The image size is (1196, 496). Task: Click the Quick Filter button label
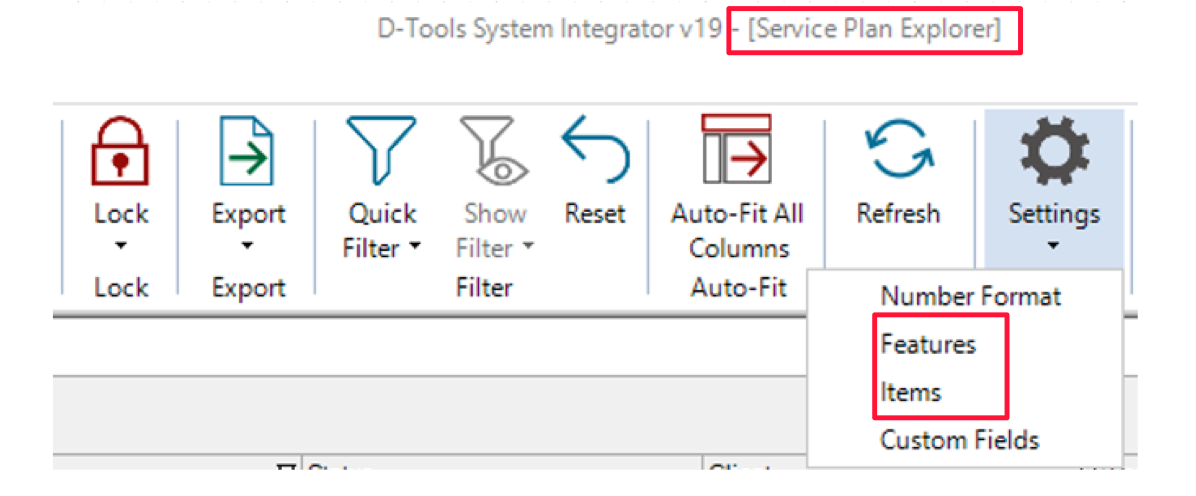point(381,231)
